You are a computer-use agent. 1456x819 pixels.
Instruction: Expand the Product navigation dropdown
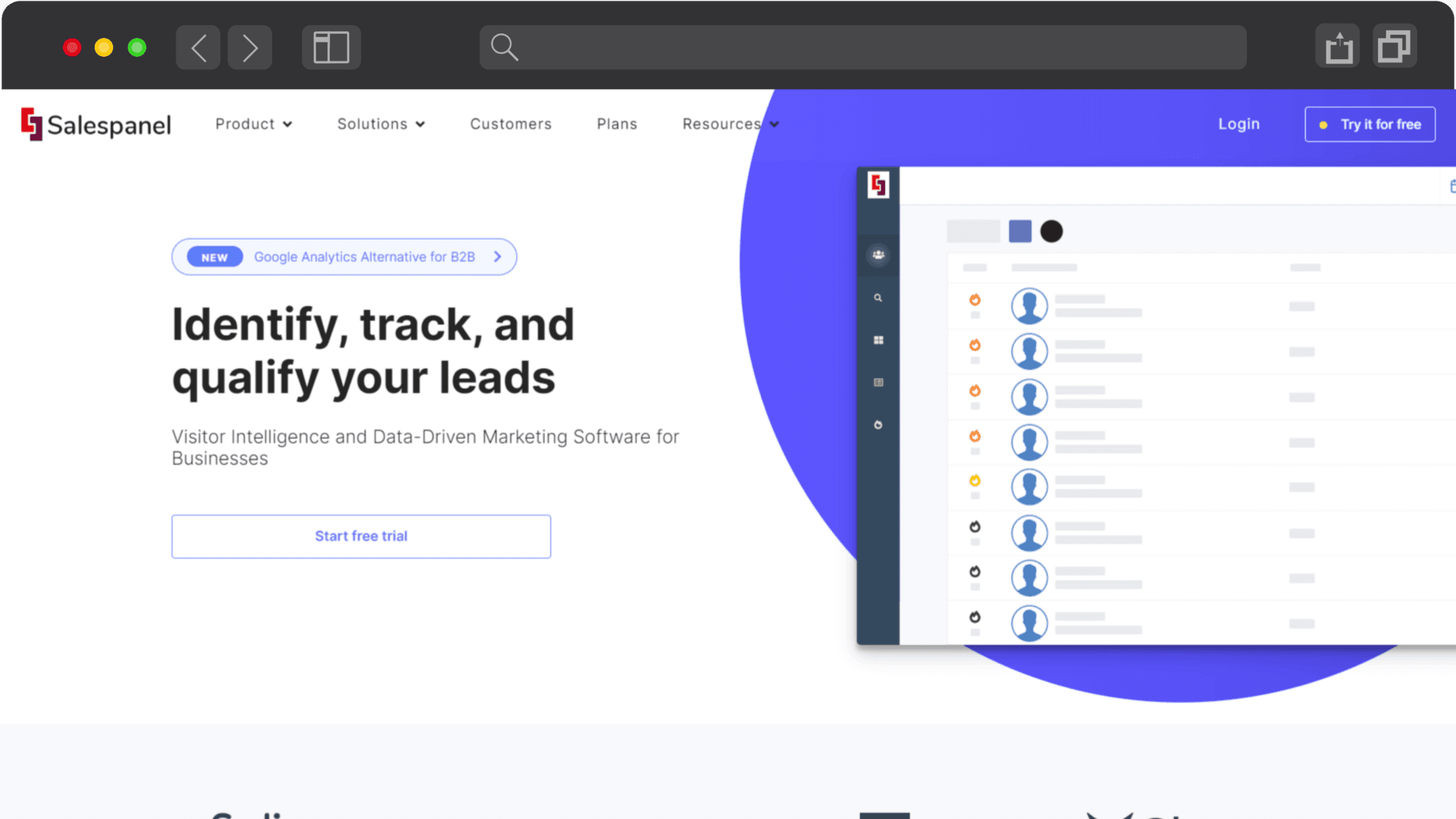pos(252,123)
